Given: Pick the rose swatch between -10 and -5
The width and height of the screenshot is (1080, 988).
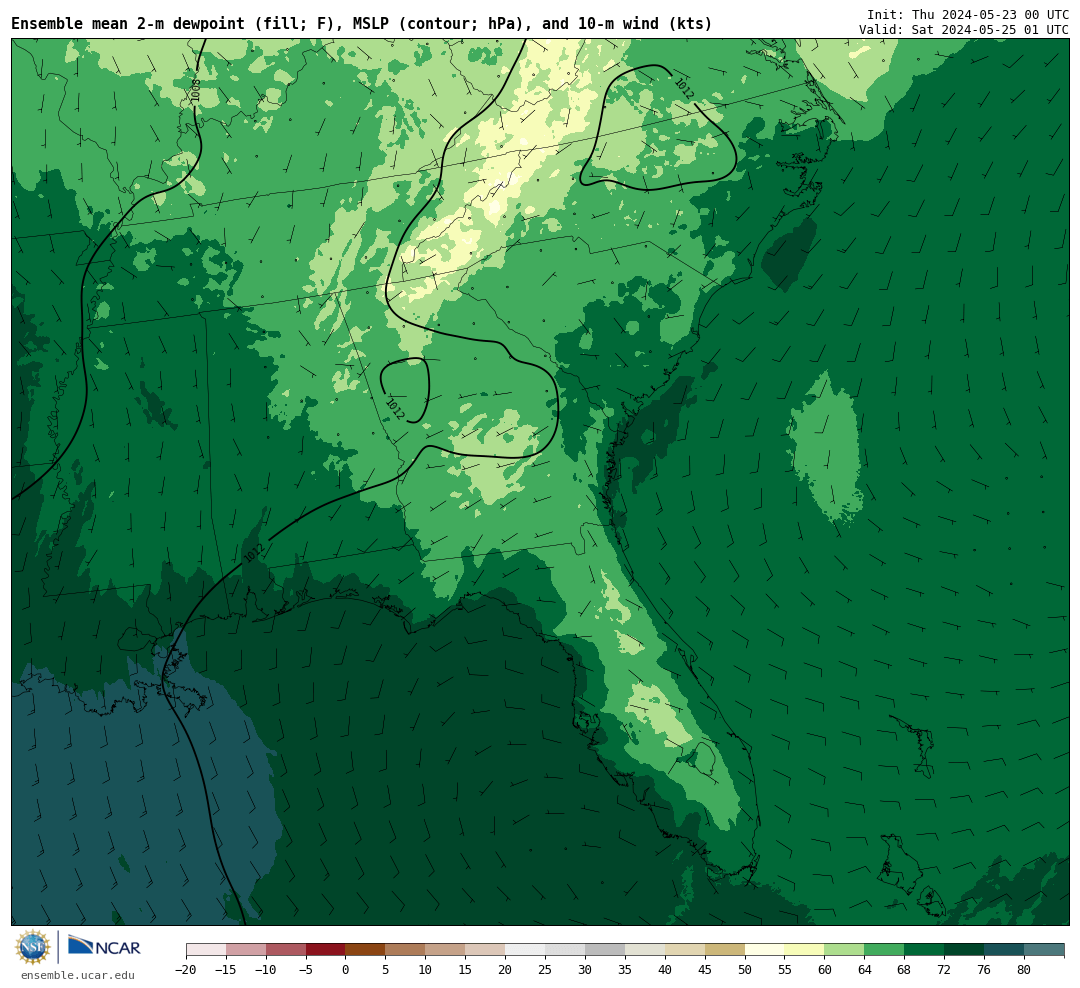Looking at the screenshot, I should click(x=286, y=950).
